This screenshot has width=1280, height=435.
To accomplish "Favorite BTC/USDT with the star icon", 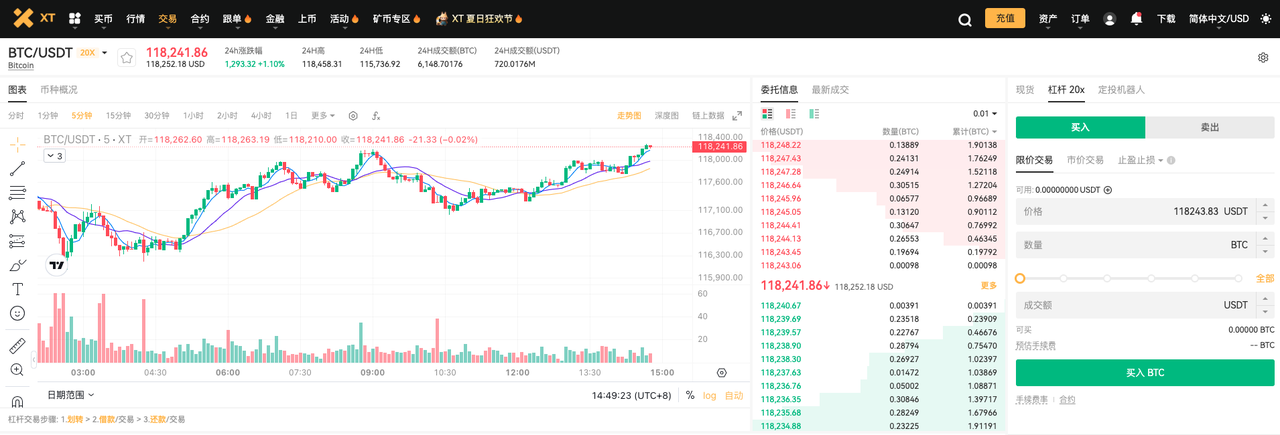I will (x=127, y=58).
